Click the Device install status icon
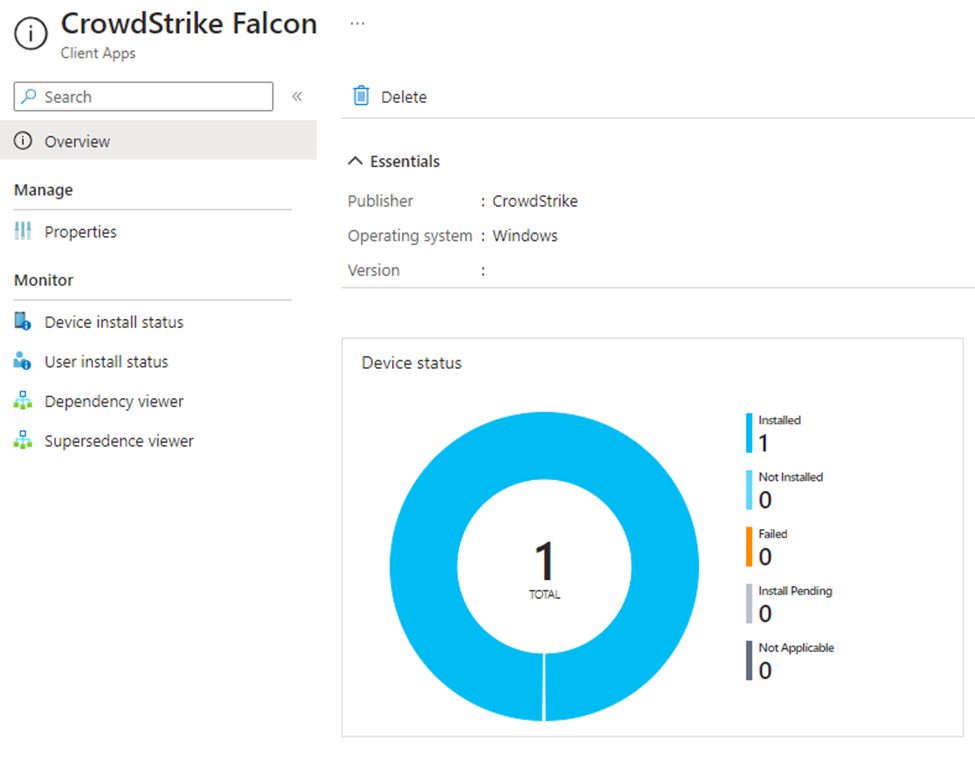Screen dimensions: 975x757 click(23, 322)
